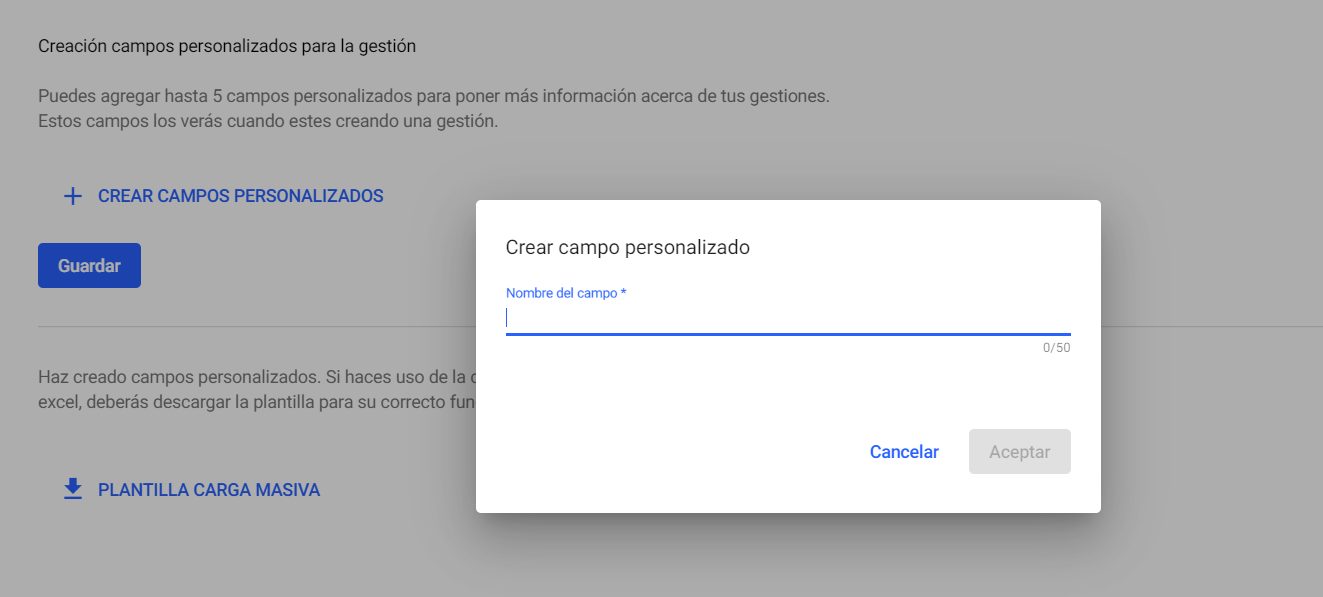Dismiss the dialog with Cancelar
This screenshot has width=1323, height=597.
tap(903, 451)
